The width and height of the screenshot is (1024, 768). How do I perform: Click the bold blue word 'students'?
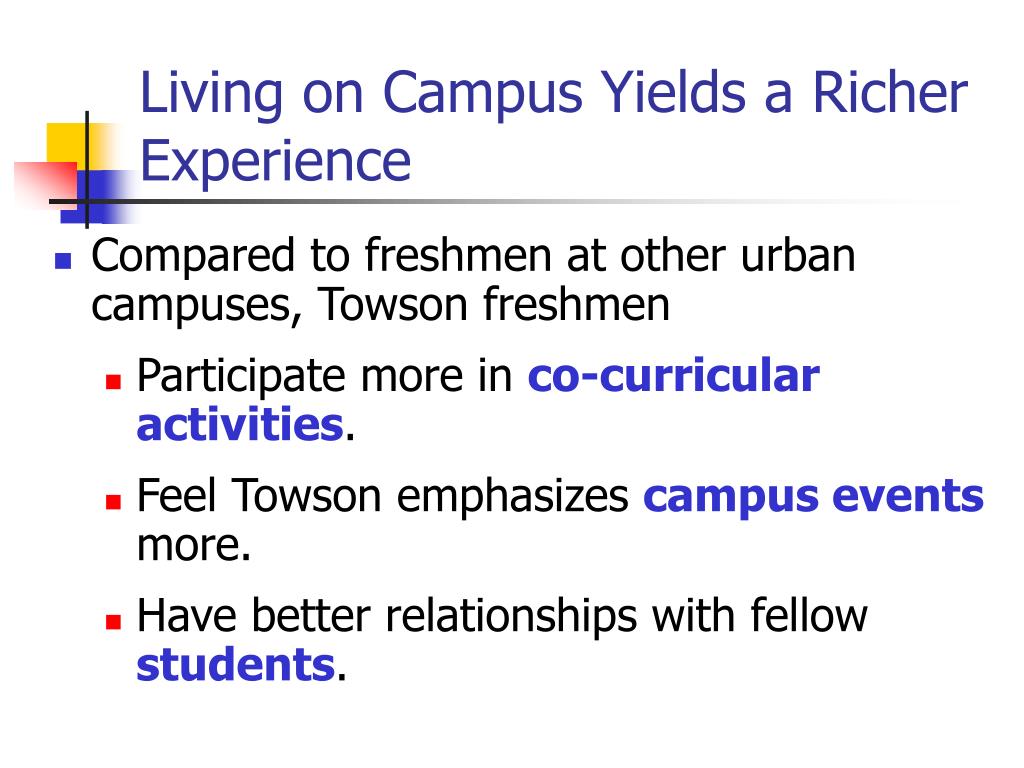(x=236, y=665)
